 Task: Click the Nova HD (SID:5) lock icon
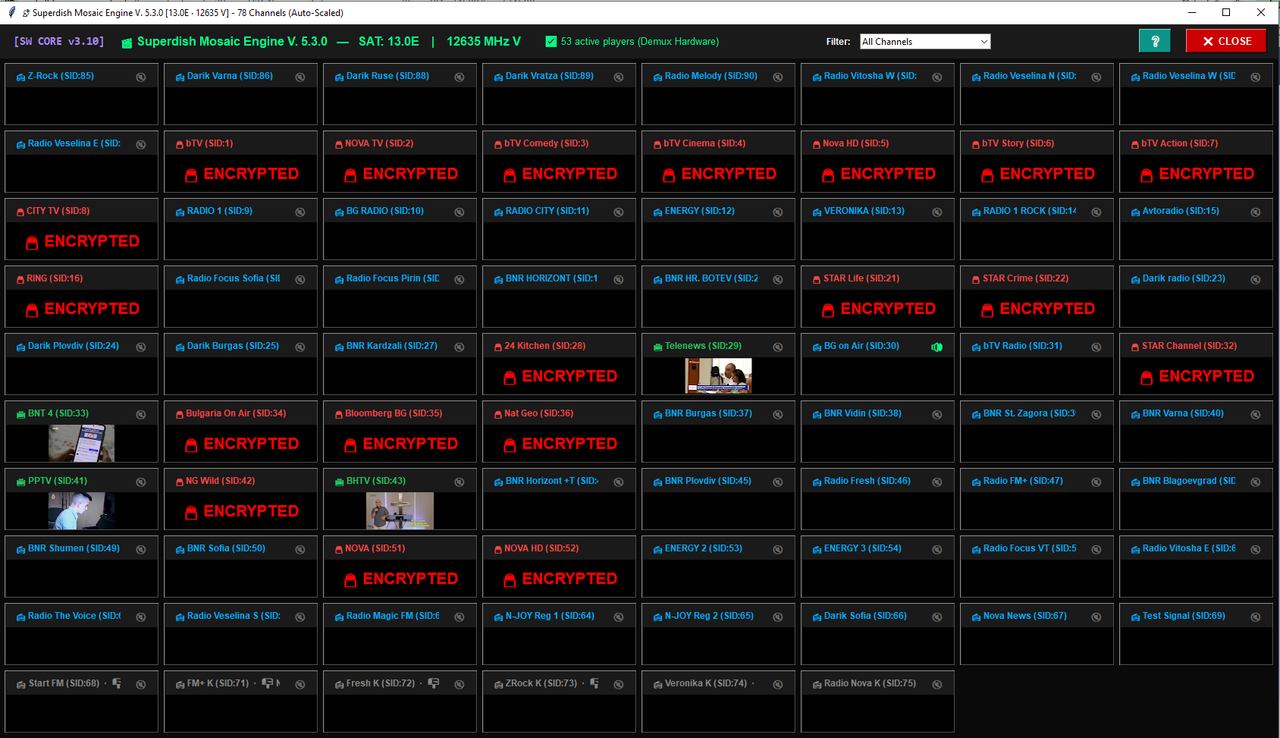[x=817, y=144]
